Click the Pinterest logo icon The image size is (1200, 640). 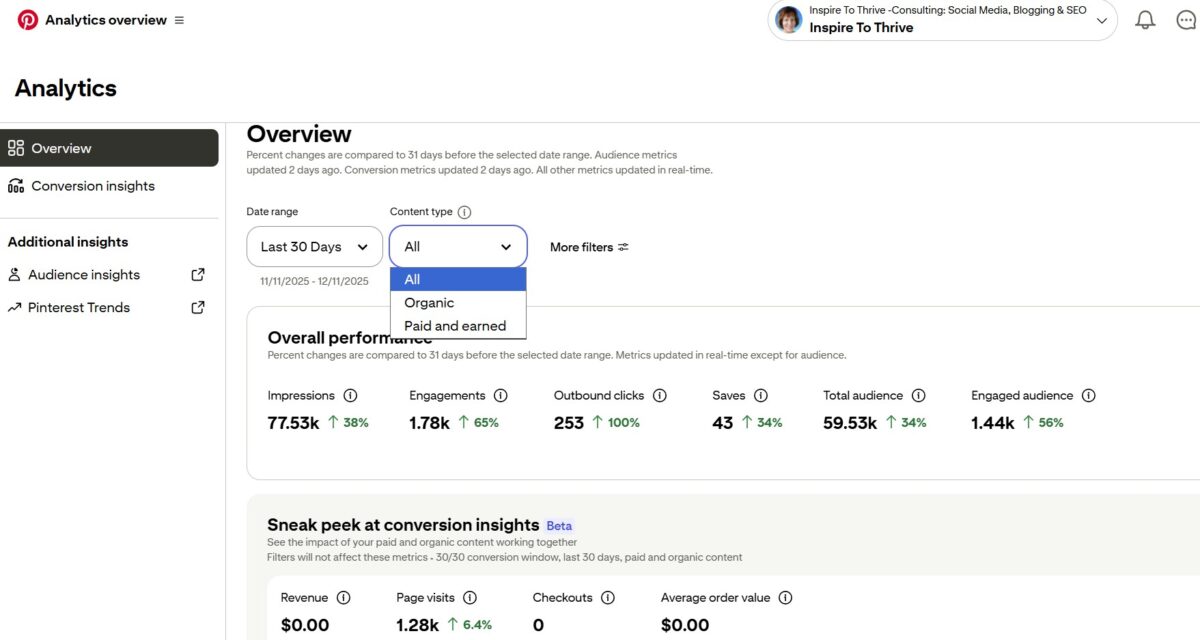pyautogui.click(x=27, y=18)
